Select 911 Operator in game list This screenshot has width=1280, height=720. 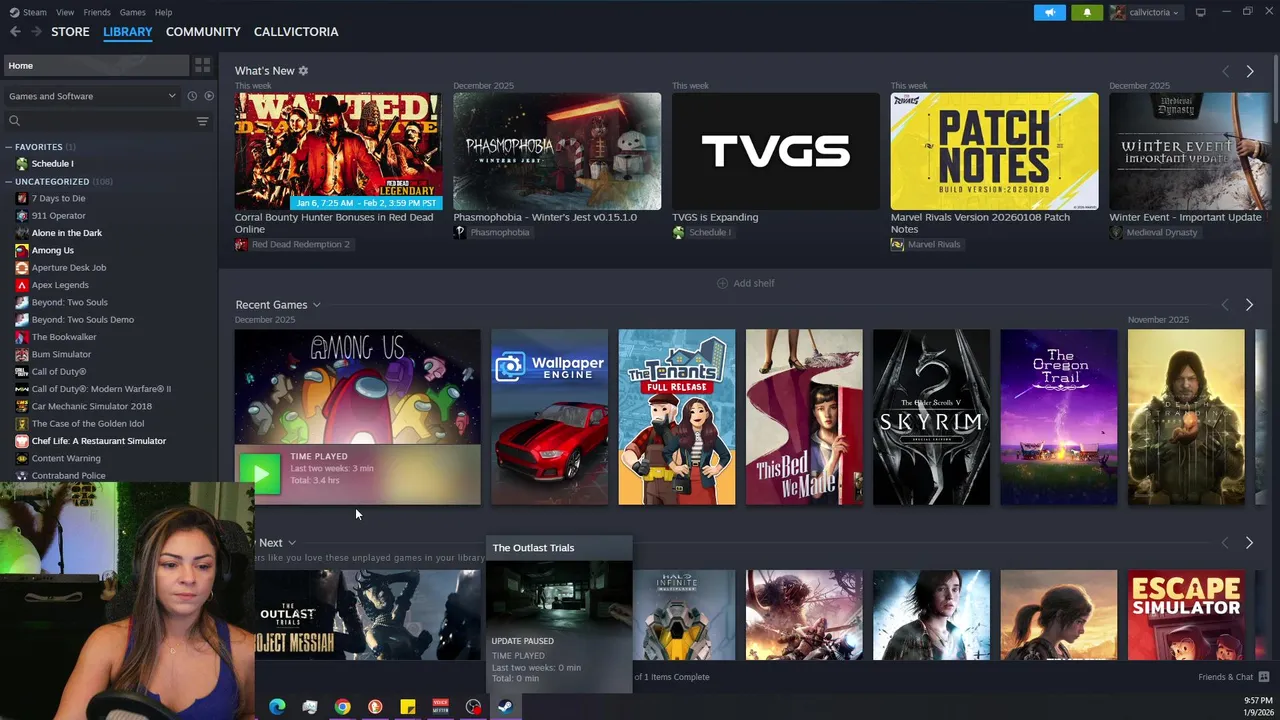click(x=58, y=216)
